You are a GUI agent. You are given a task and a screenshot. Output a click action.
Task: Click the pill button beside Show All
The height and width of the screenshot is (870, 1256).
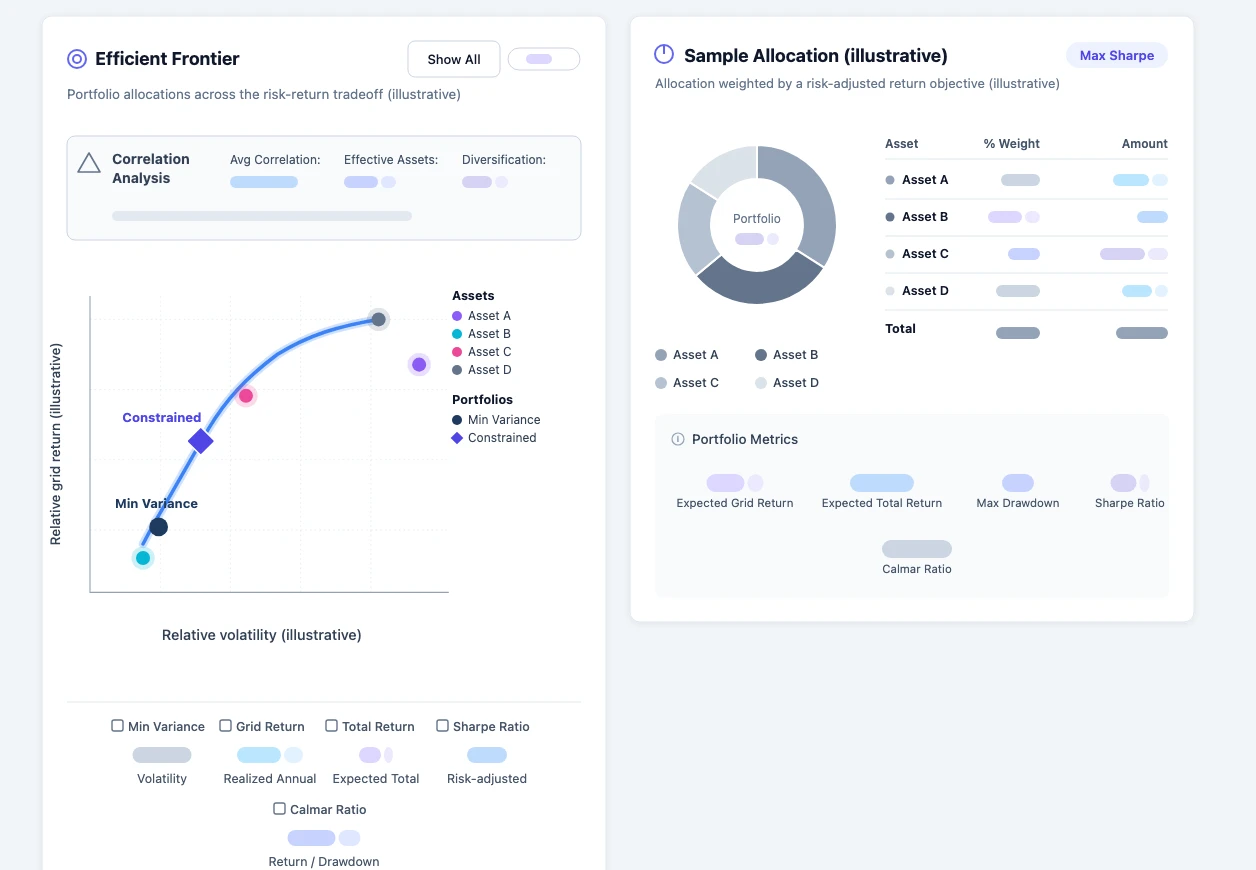(544, 59)
